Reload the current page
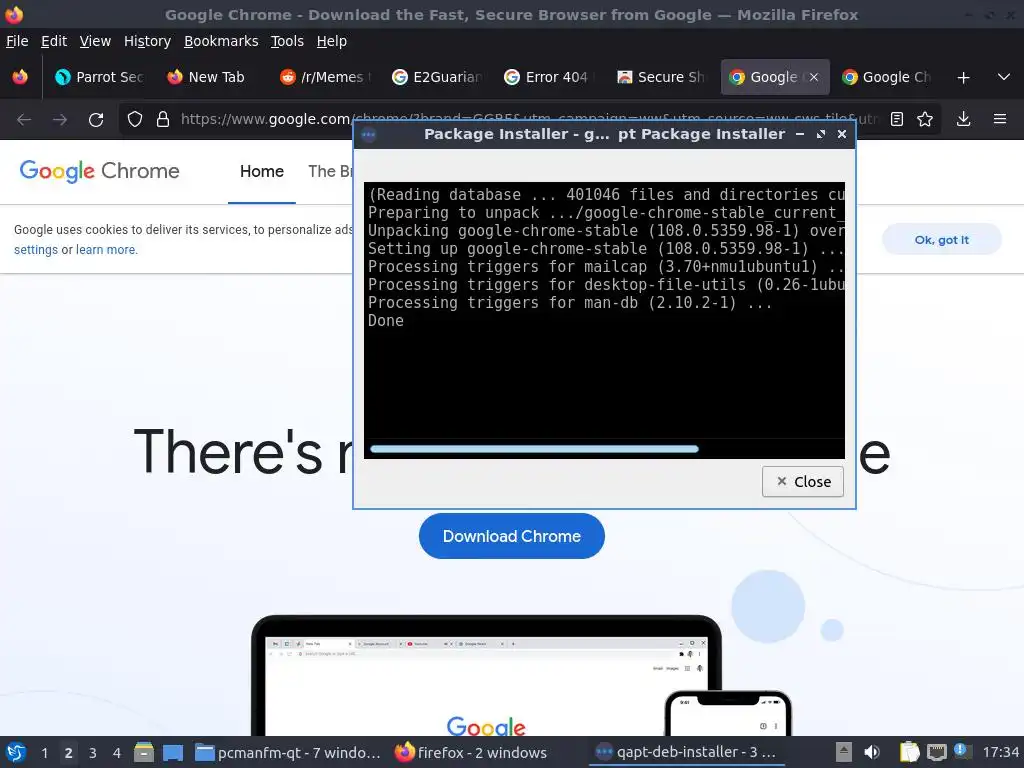Screen dimensions: 1024x768 tap(96, 120)
